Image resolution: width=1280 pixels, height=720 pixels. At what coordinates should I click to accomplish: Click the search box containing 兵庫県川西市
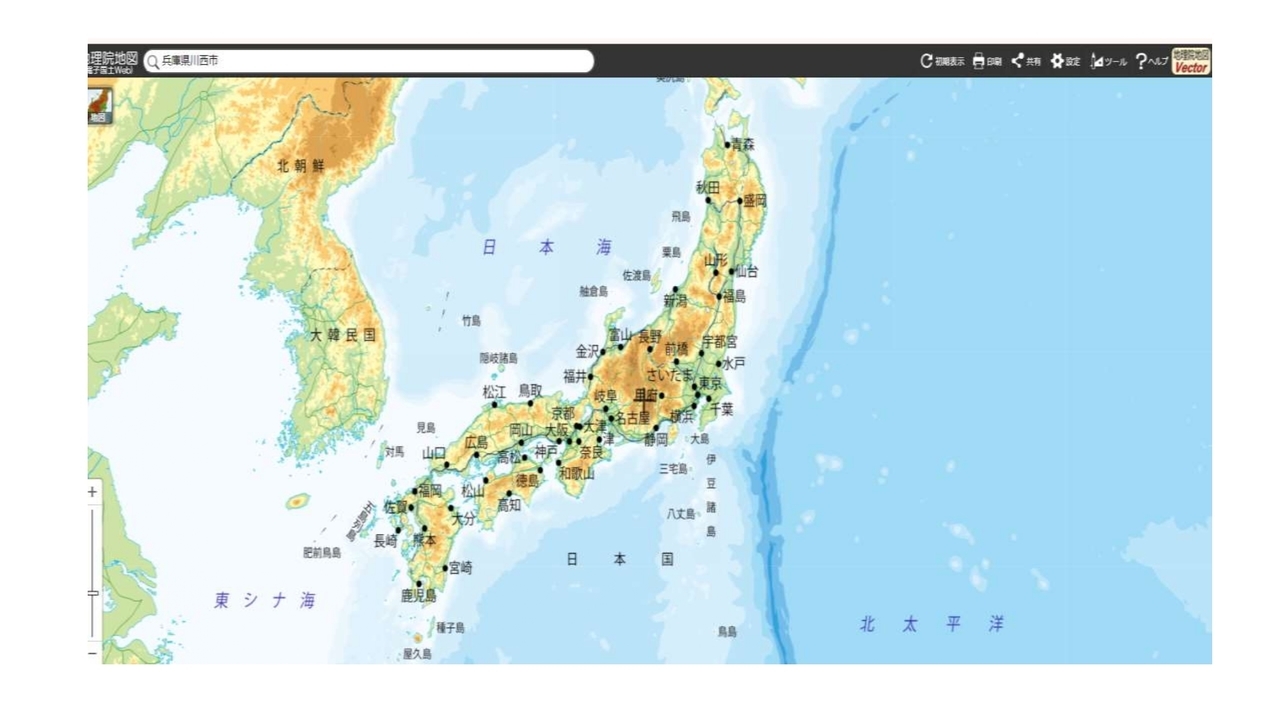369,61
